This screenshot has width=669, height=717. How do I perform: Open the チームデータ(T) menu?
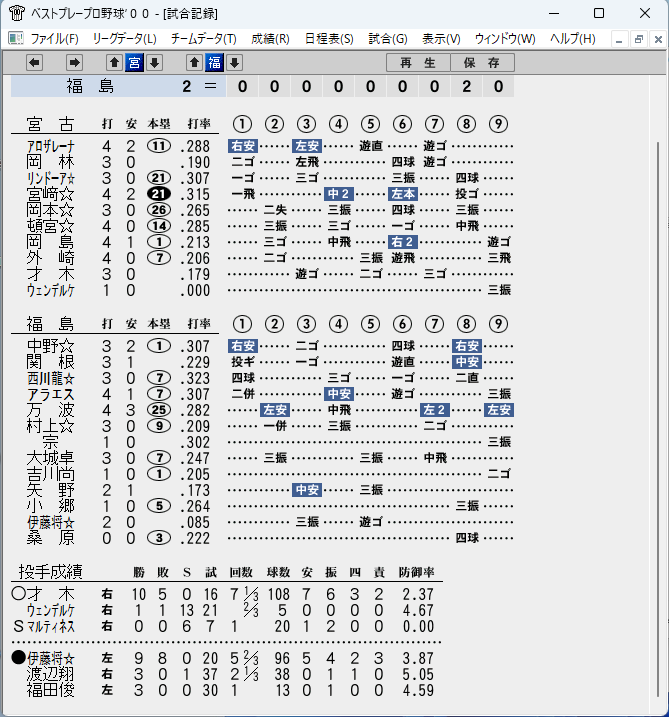(204, 39)
